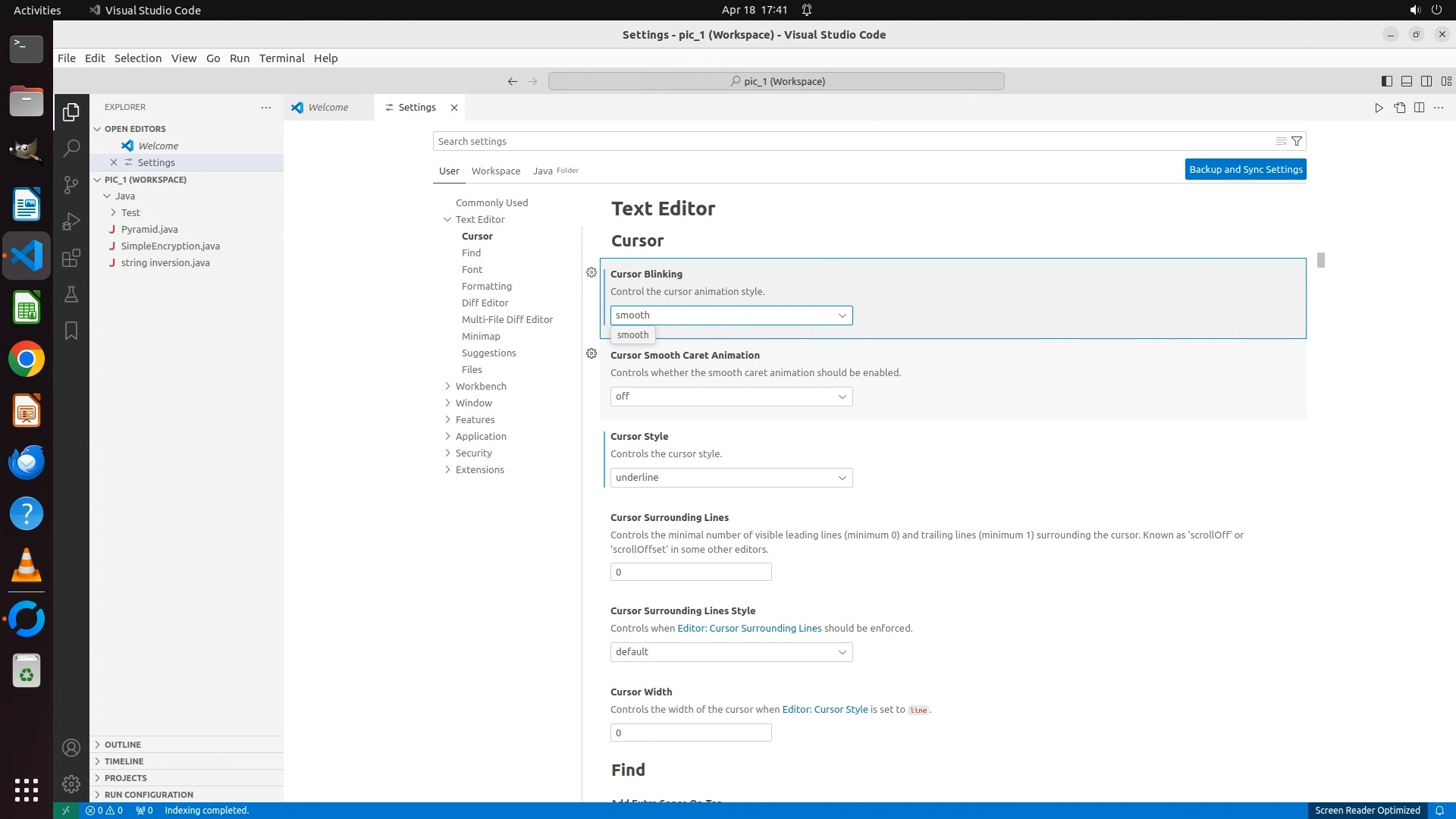Click the Open Settings JSON icon

(1399, 108)
